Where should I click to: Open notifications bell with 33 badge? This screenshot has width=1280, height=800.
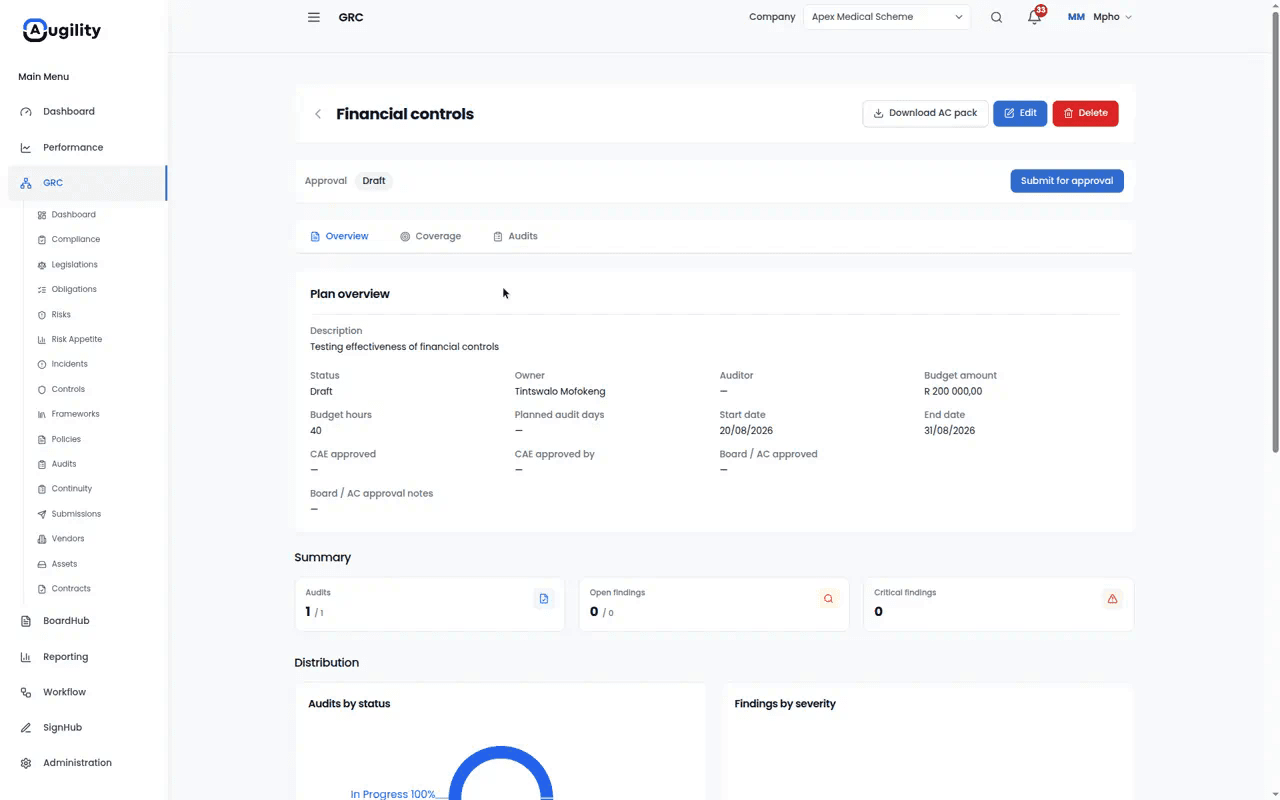coord(1035,16)
